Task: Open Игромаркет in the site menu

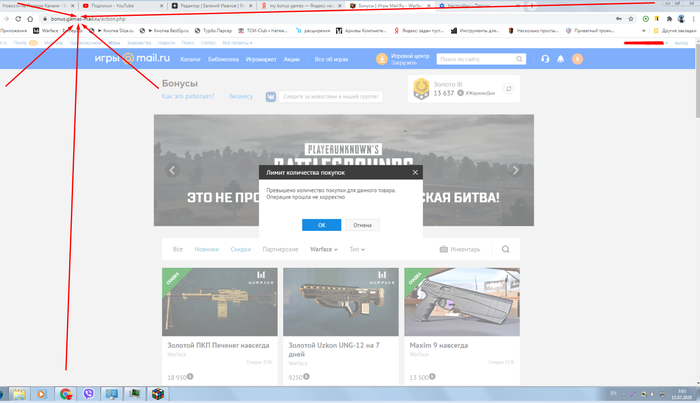Action: tap(261, 59)
